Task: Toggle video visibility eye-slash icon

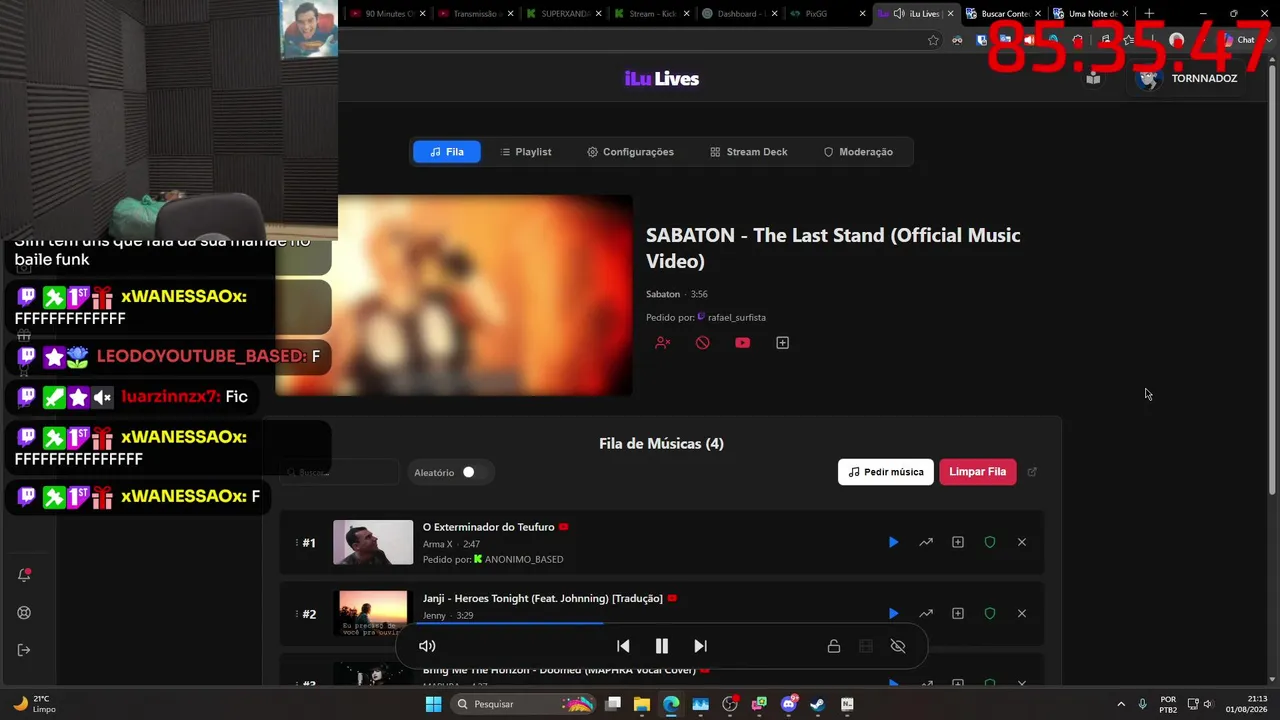Action: 898,646
